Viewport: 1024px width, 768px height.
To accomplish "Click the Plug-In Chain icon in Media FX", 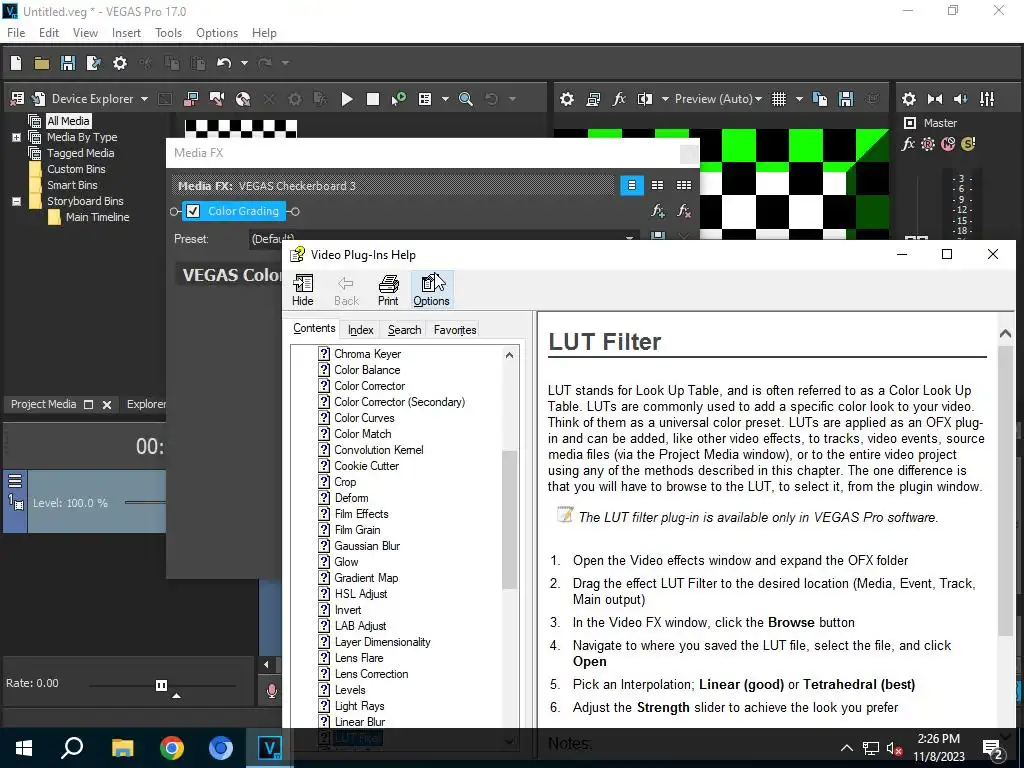I will click(x=658, y=211).
